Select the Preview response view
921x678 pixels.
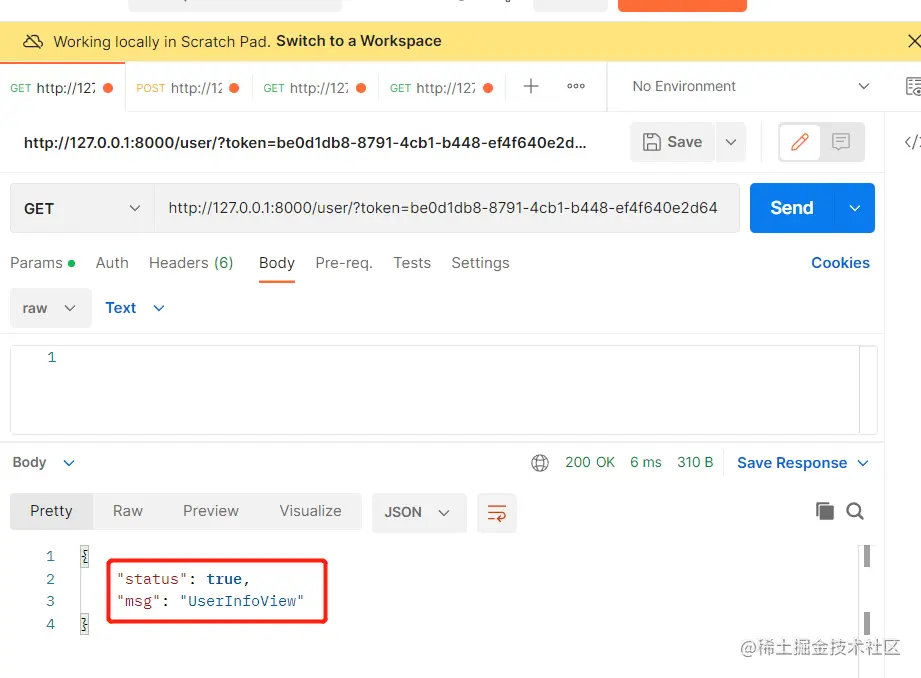click(211, 511)
